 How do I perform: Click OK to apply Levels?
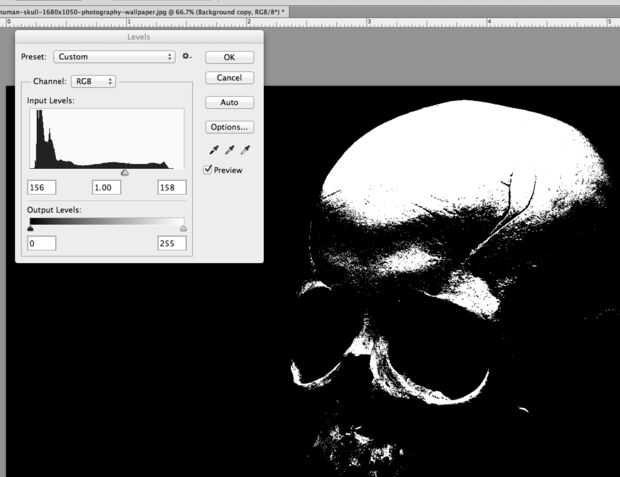pyautogui.click(x=229, y=57)
